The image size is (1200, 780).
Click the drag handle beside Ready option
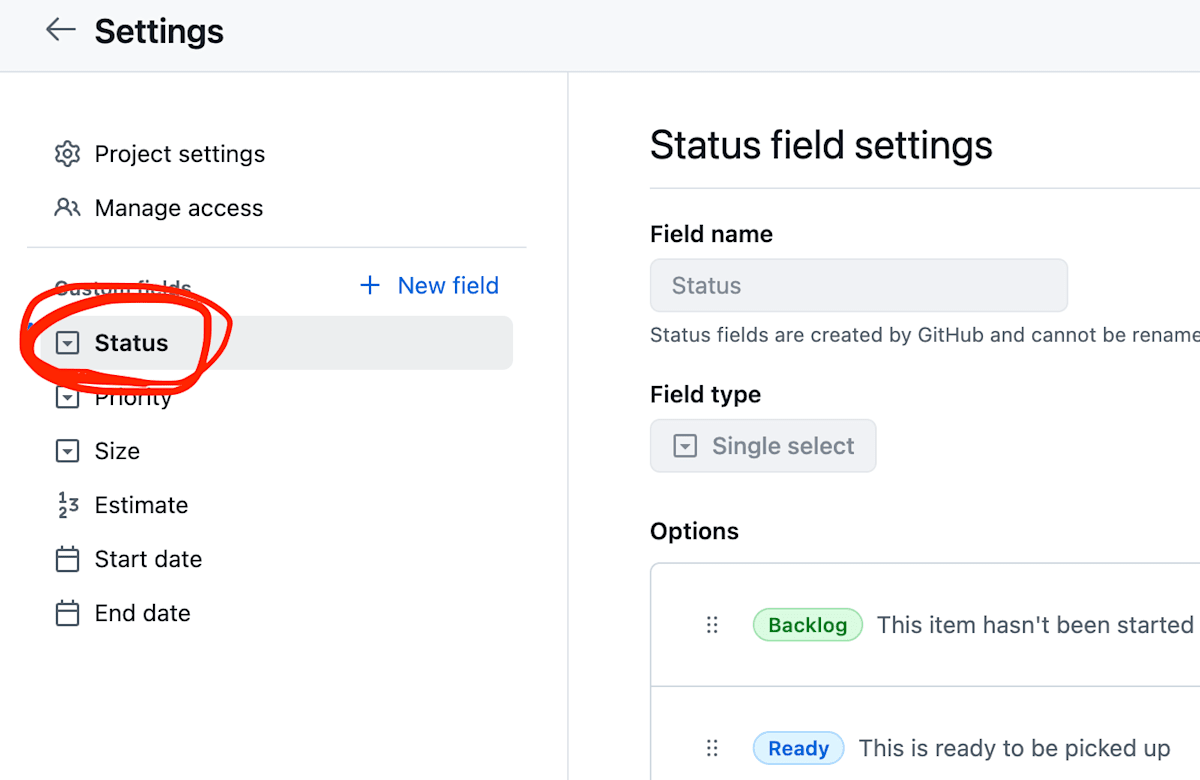pos(712,748)
